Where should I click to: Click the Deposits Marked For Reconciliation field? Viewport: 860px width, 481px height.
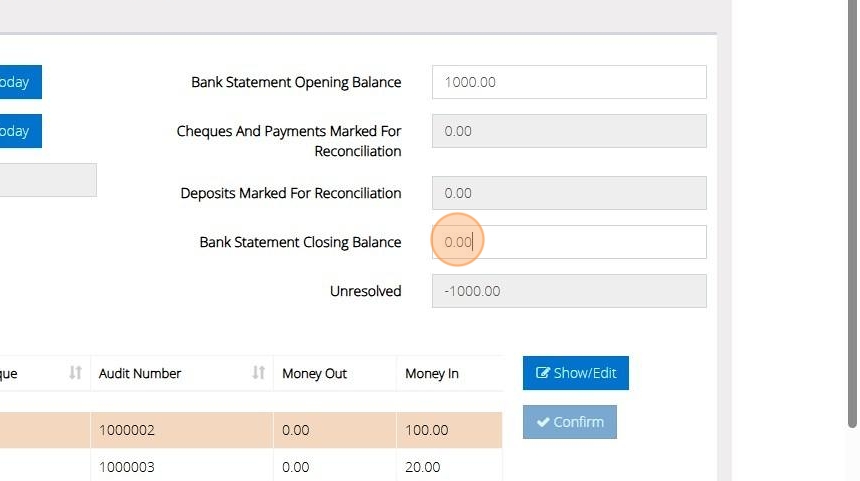[x=569, y=193]
